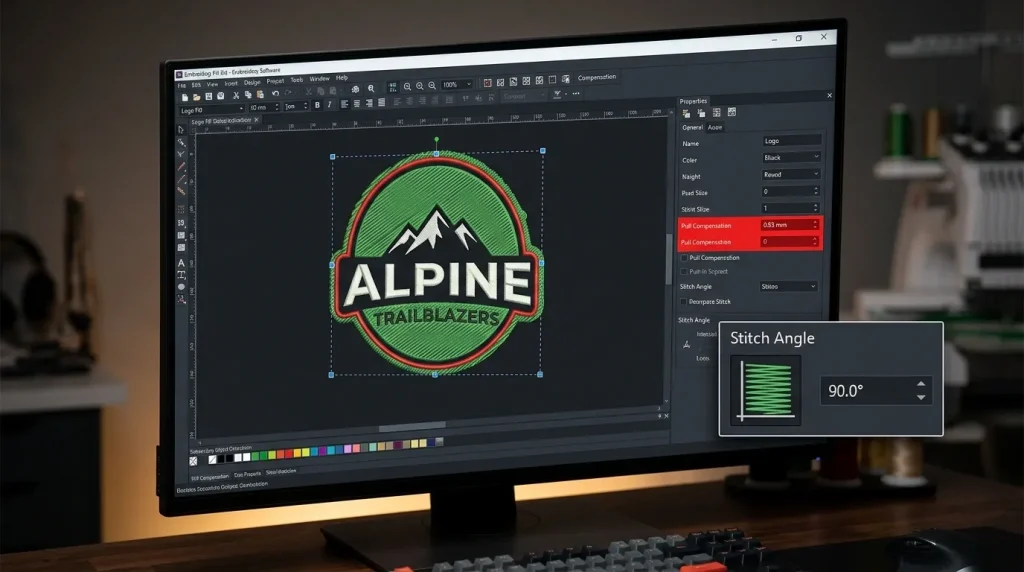This screenshot has height=572, width=1024.
Task: Click the copy icon in the toolbar
Action: (248, 95)
